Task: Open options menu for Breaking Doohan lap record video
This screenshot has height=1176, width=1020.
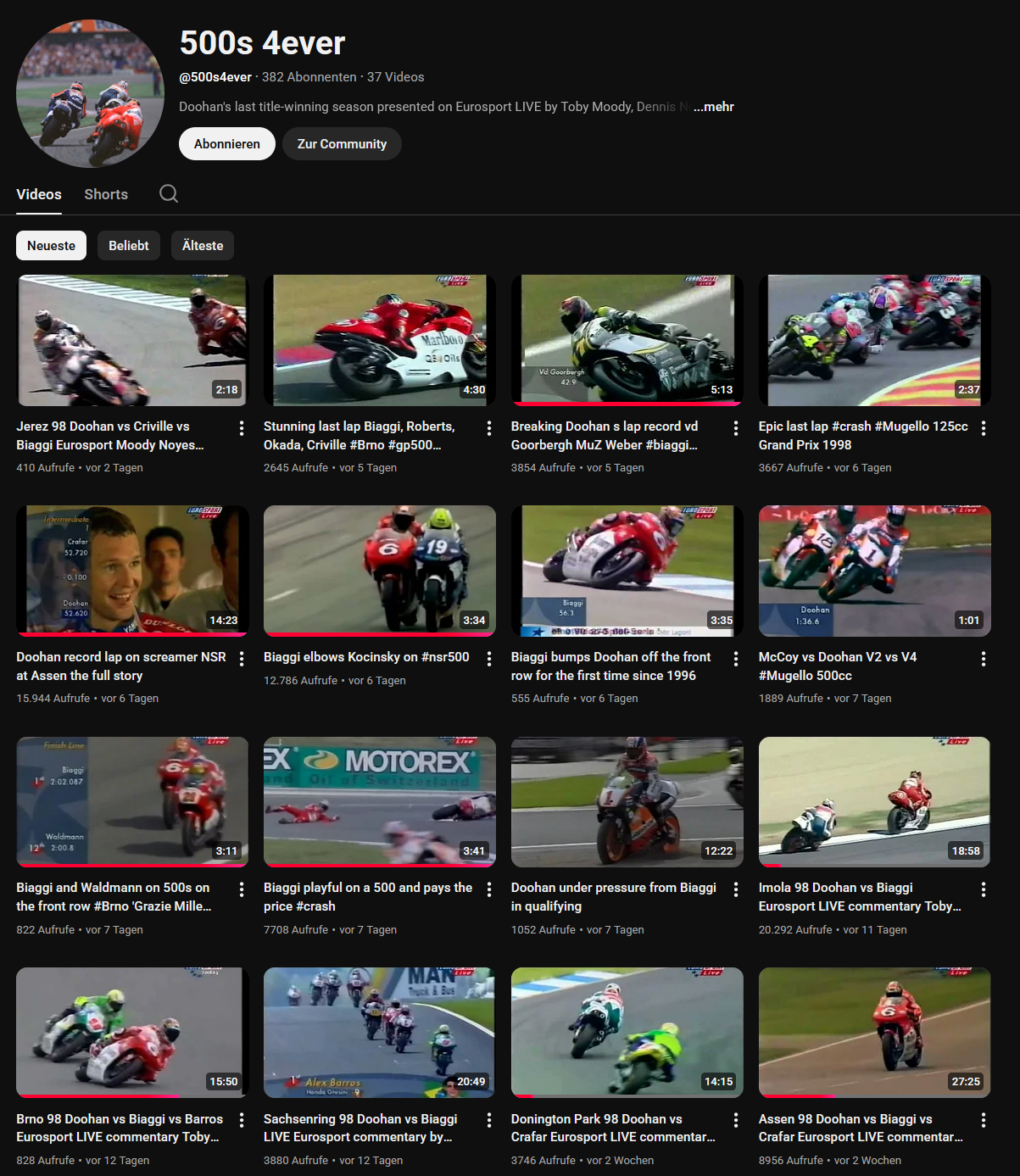Action: coord(736,428)
